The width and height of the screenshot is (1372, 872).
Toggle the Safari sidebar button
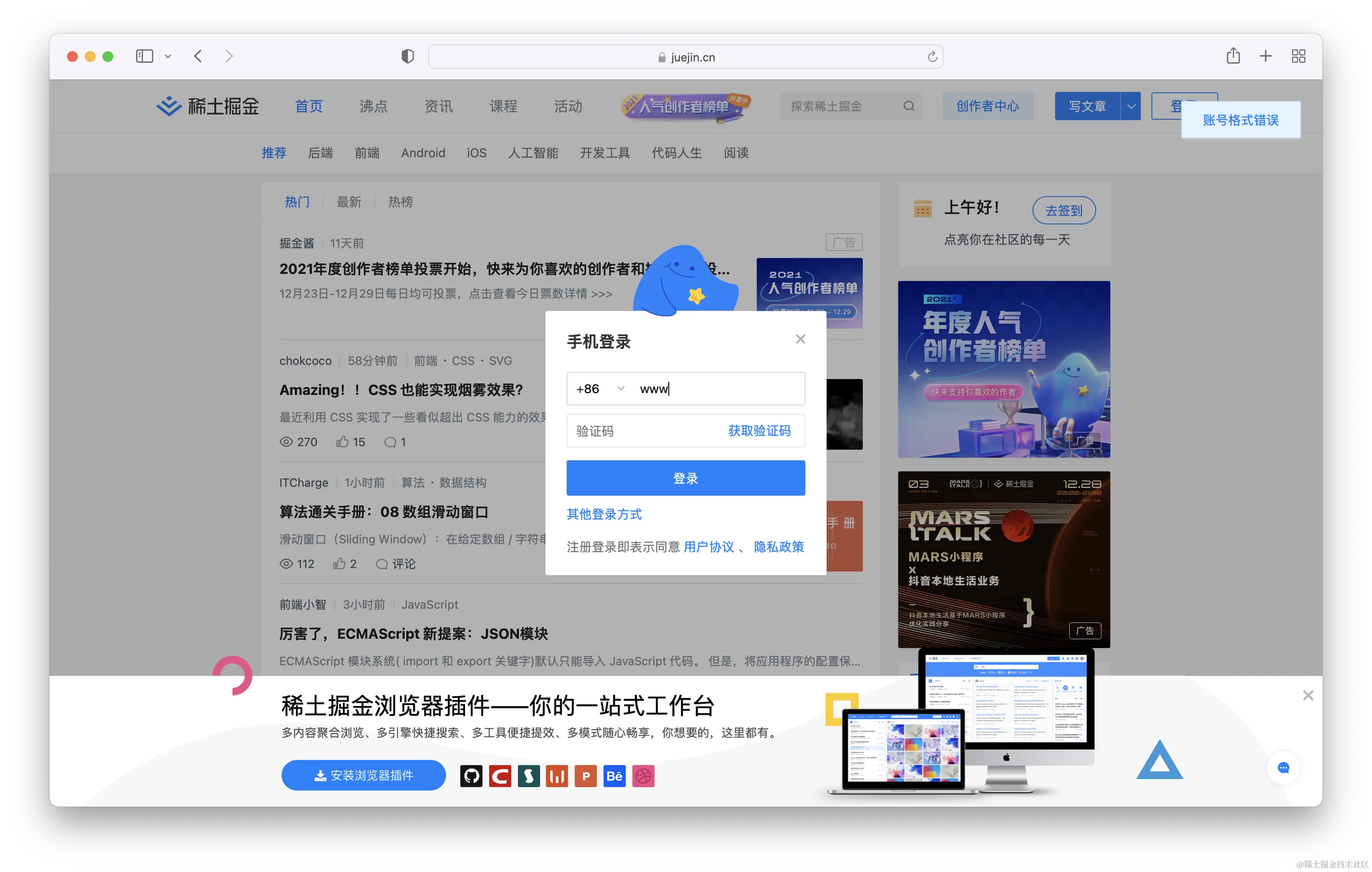coord(144,56)
